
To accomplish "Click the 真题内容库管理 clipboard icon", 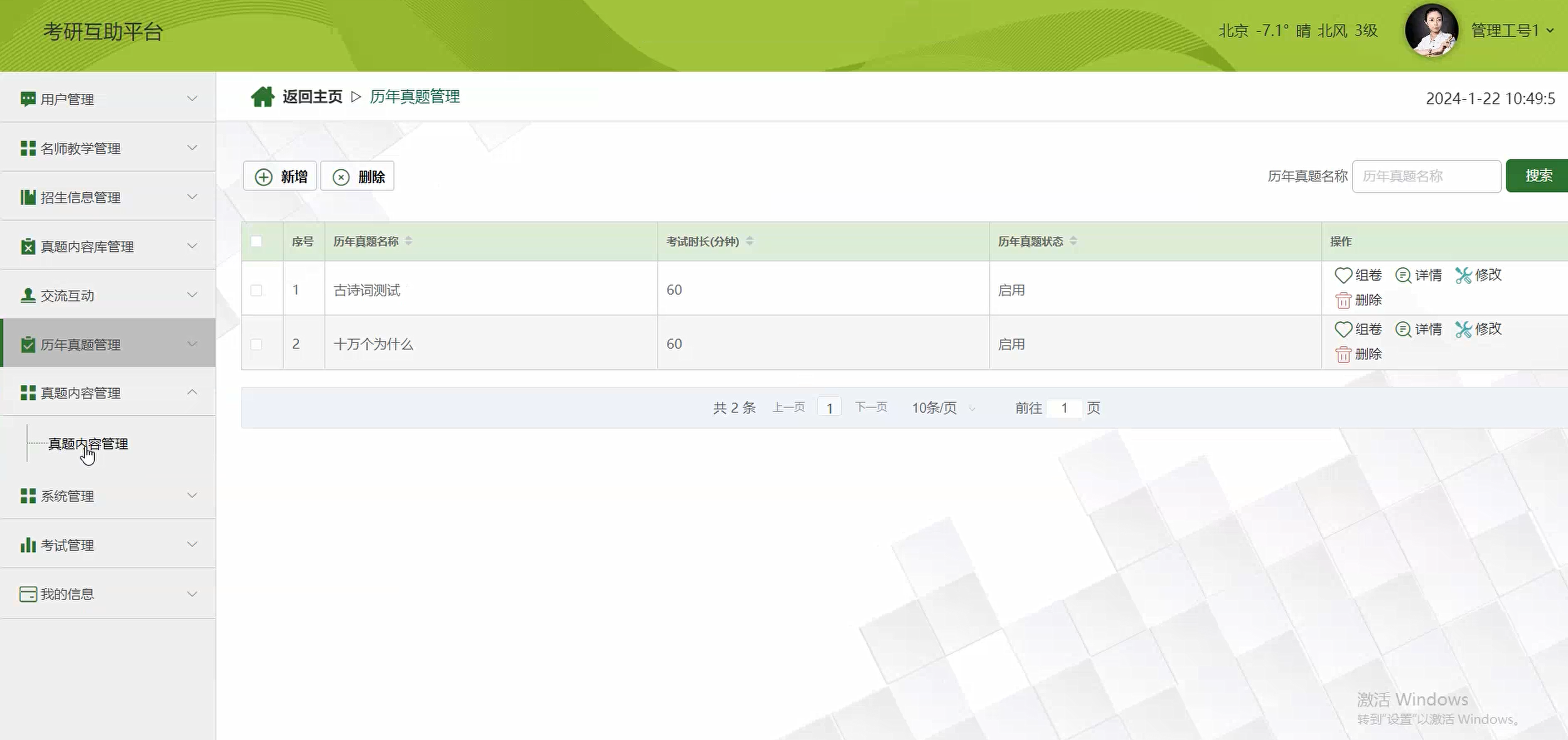I will click(x=28, y=247).
